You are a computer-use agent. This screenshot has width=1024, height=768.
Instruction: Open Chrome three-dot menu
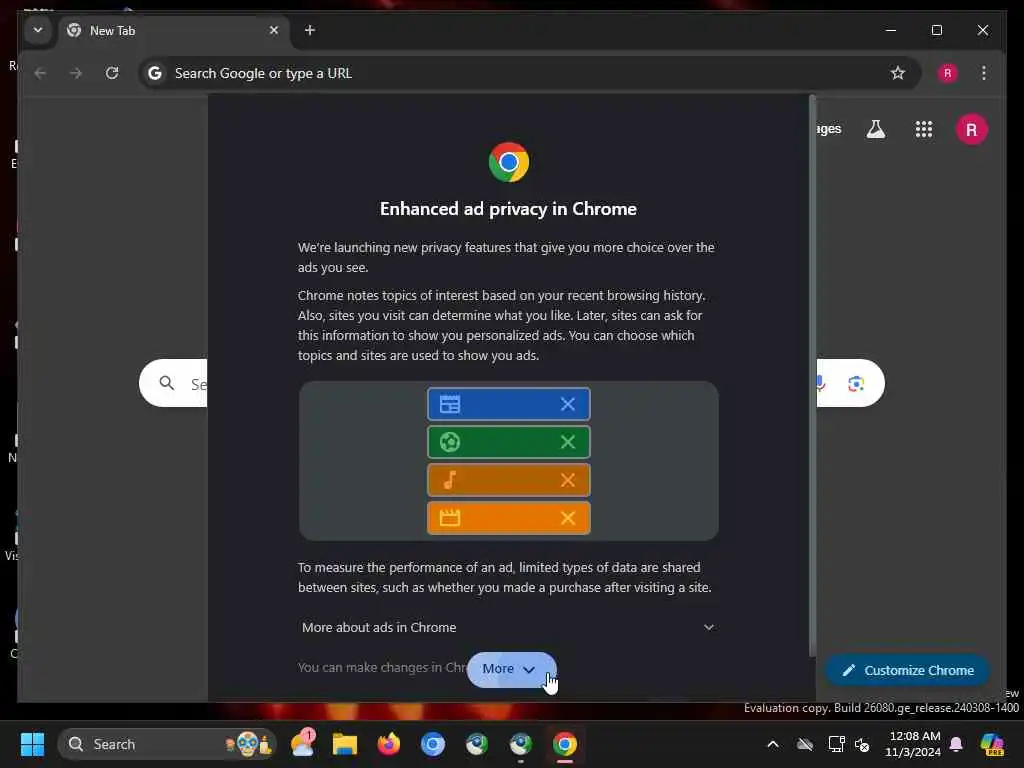click(984, 73)
